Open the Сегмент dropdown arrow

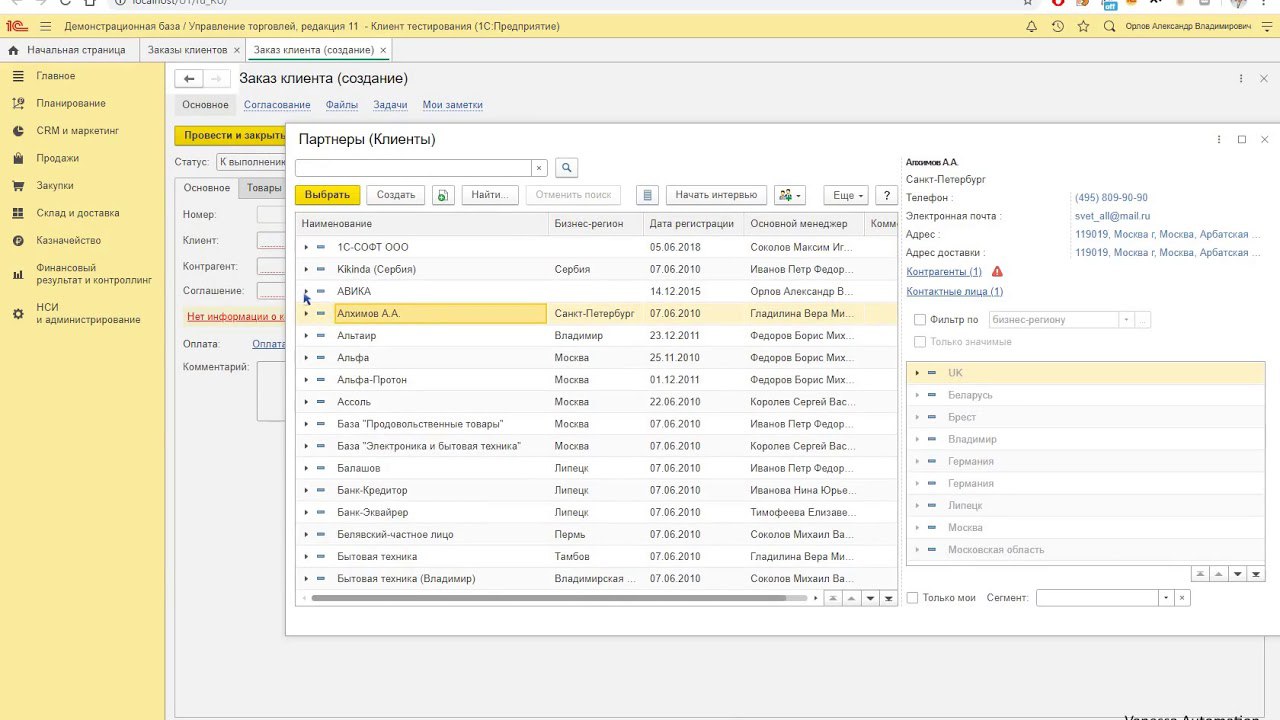(x=1165, y=598)
